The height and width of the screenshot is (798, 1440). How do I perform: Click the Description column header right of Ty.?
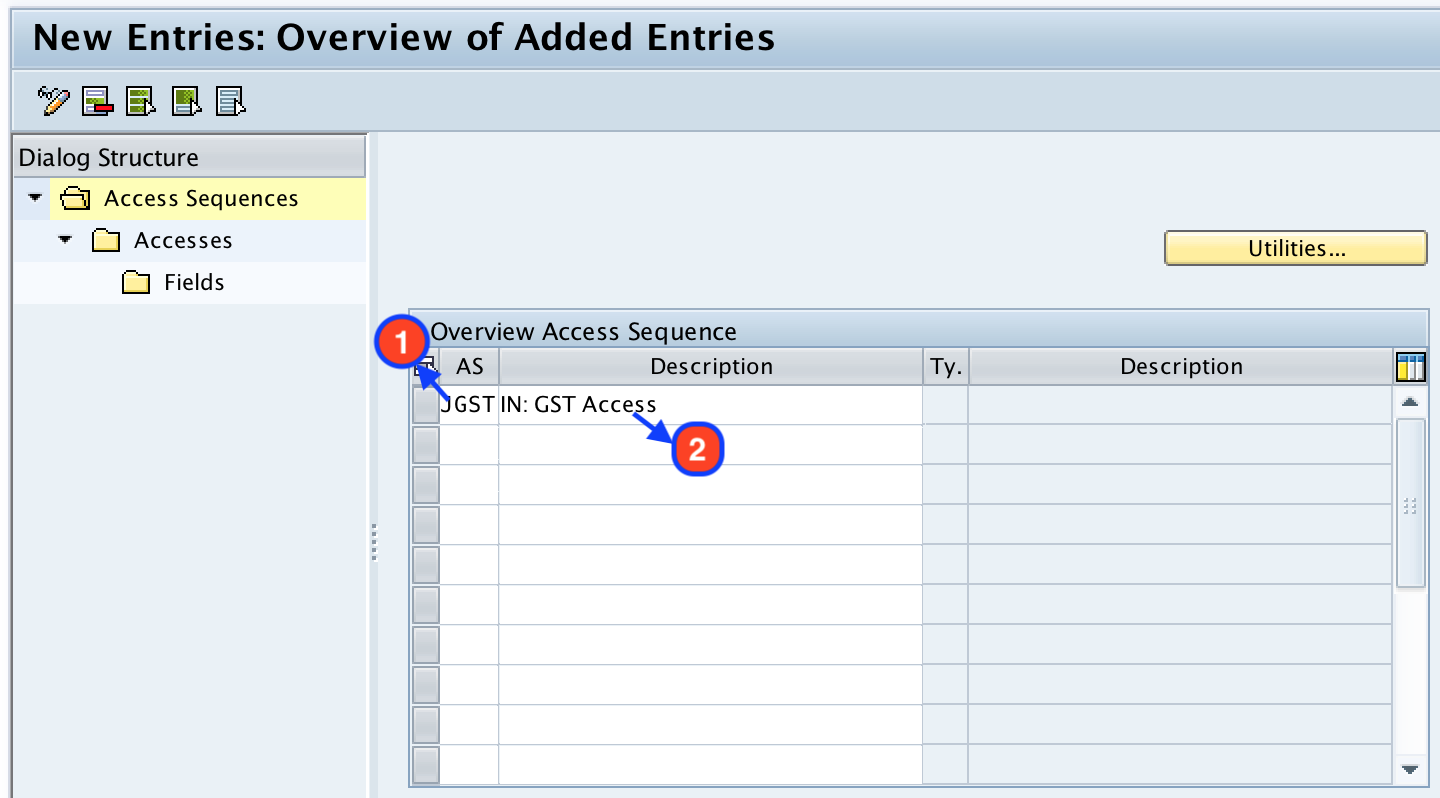pos(1181,367)
